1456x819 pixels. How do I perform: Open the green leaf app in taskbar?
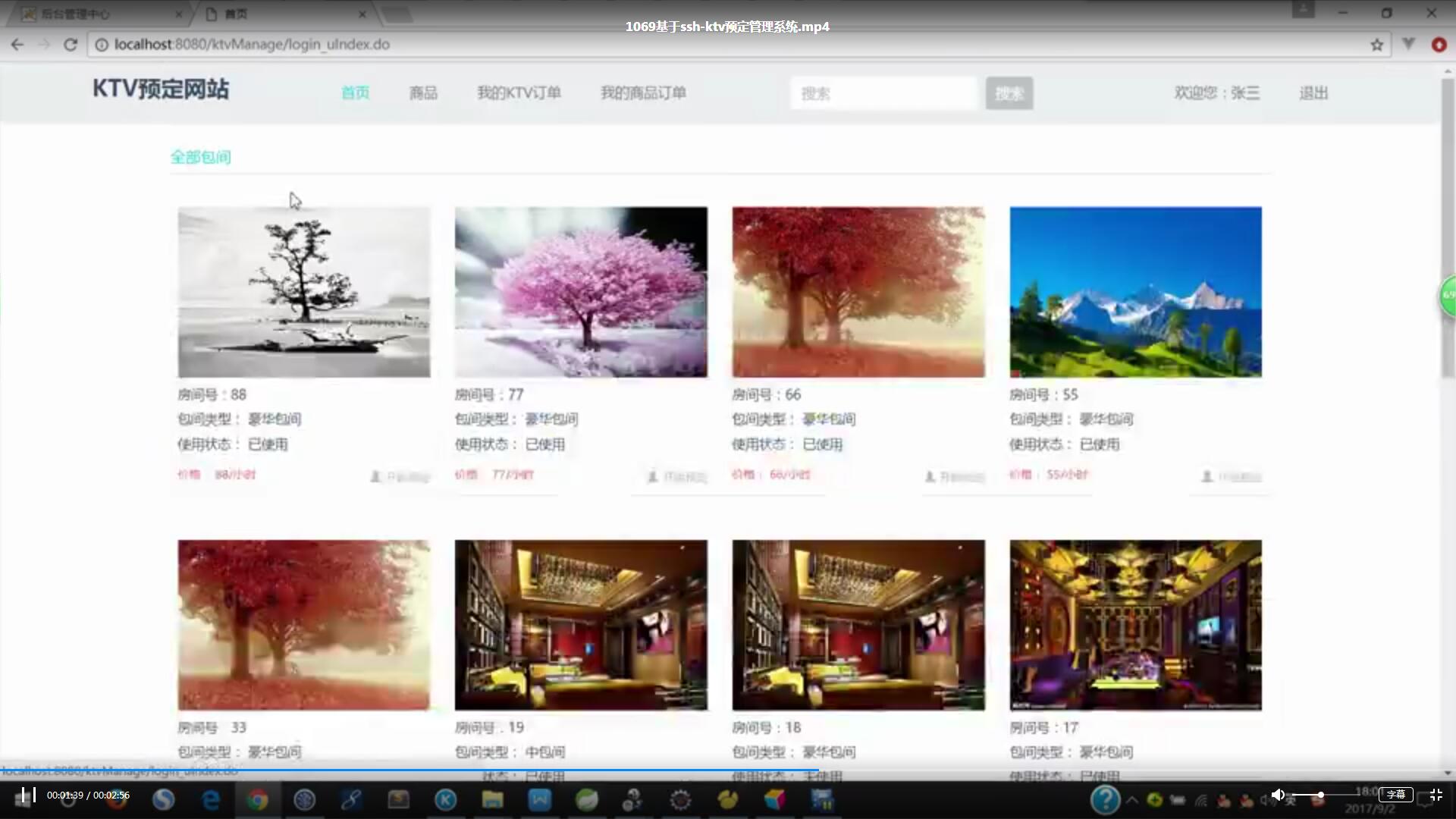[x=586, y=799]
